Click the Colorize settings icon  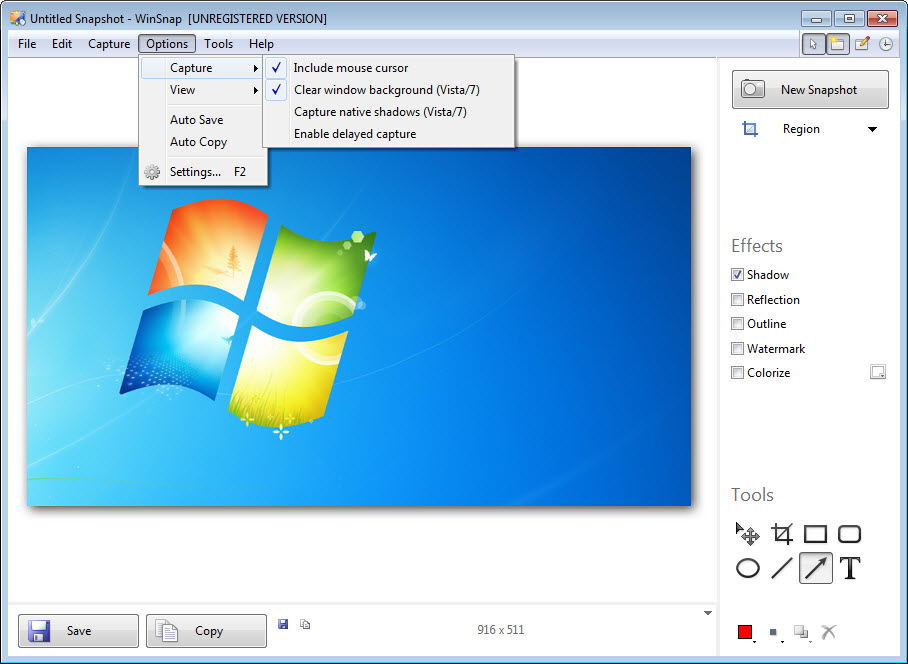pos(878,372)
